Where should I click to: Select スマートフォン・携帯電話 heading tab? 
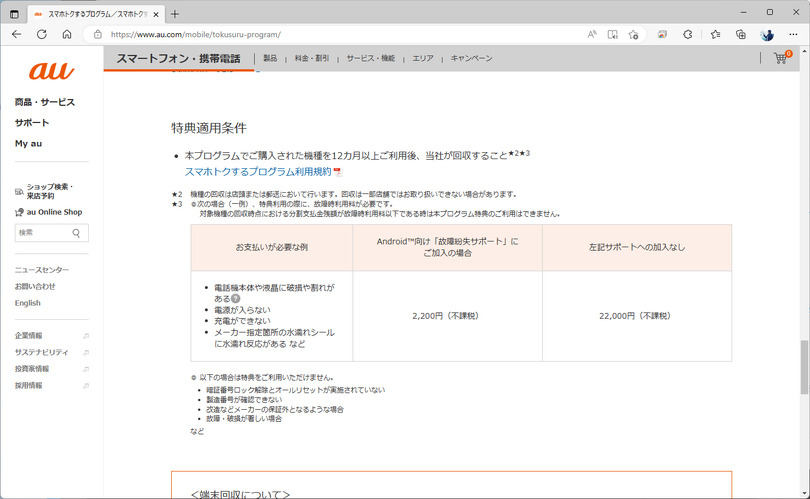(x=178, y=58)
